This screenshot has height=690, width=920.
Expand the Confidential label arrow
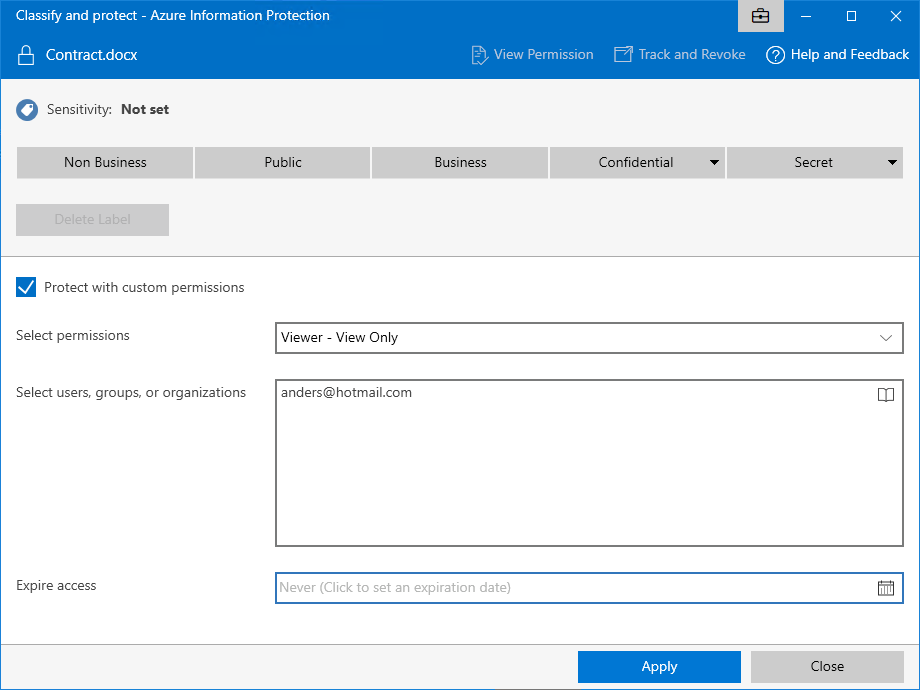click(x=715, y=163)
